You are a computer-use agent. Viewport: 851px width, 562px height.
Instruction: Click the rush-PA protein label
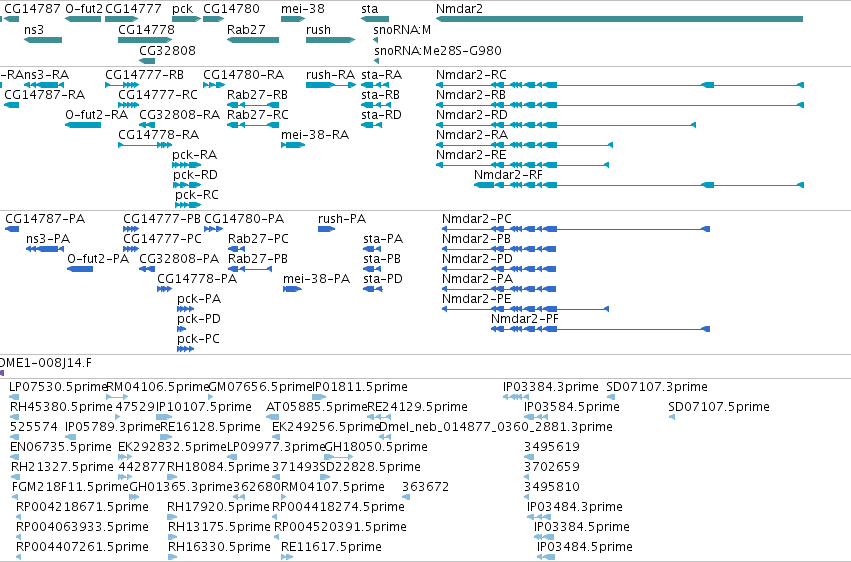pos(342,219)
